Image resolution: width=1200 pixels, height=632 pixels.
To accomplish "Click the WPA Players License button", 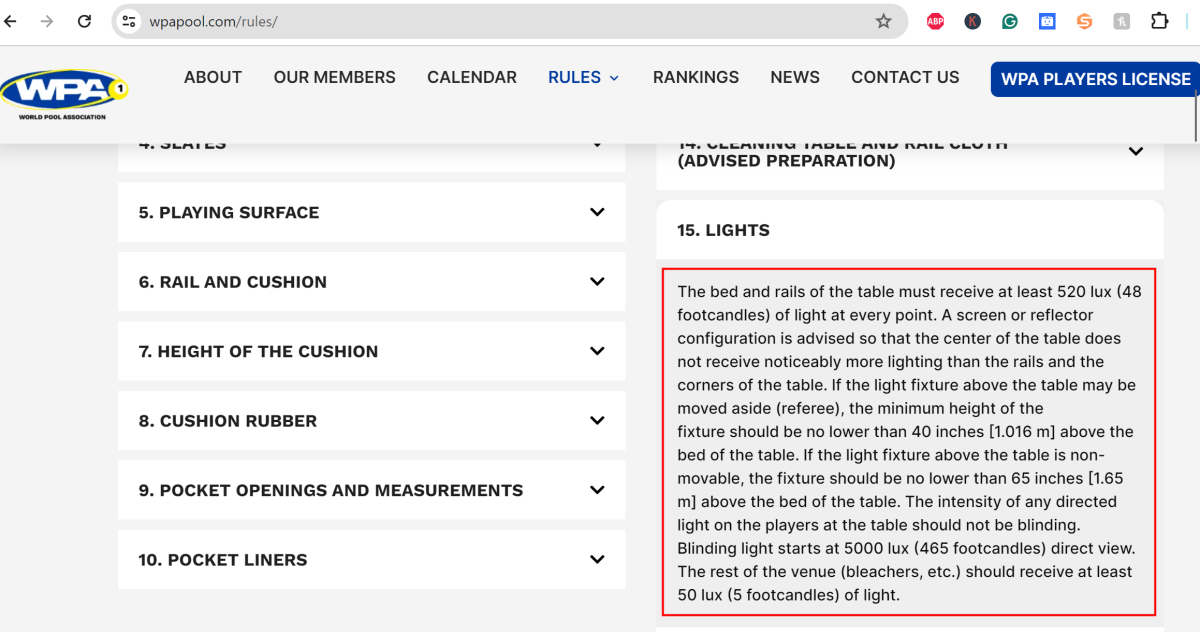I will click(x=1095, y=79).
